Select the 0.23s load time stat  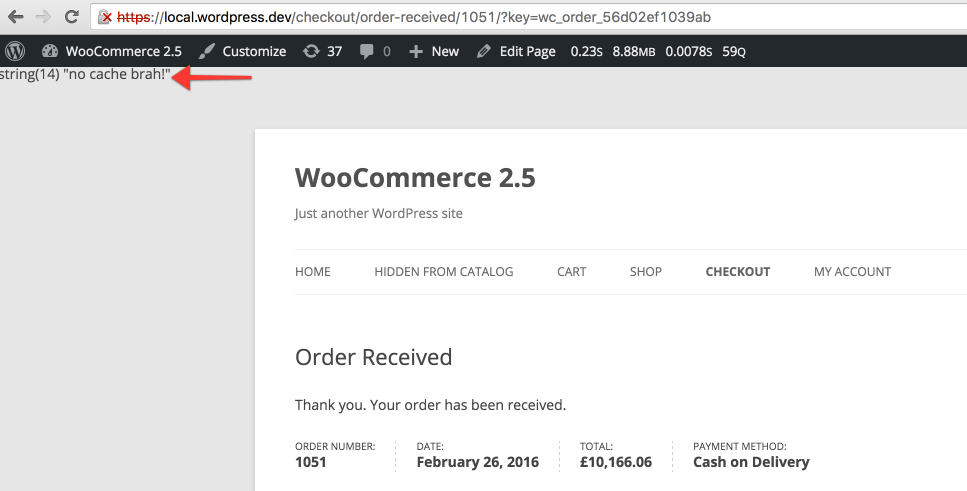[x=586, y=51]
